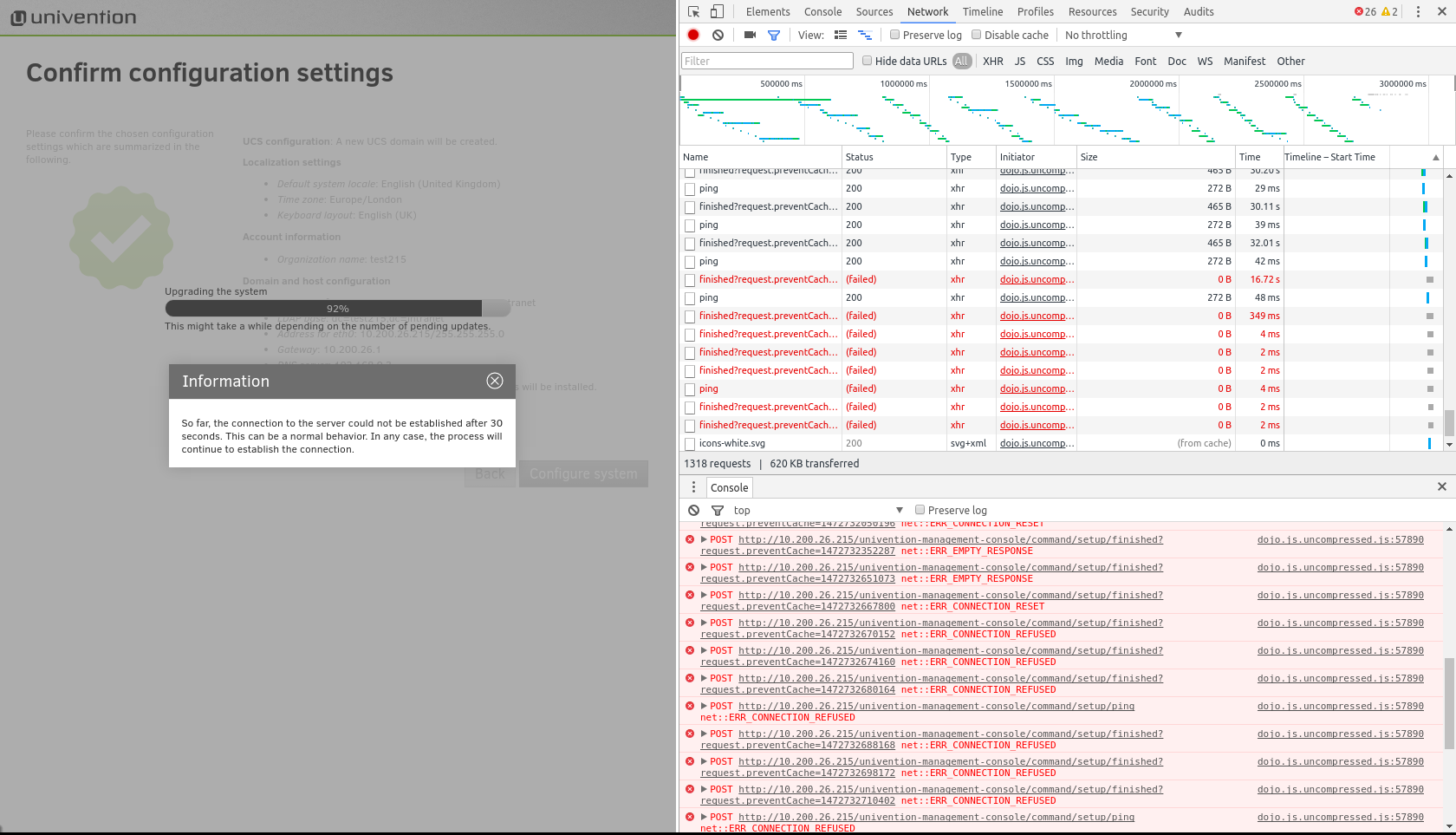Toggle device mode toolbar icon
The height and width of the screenshot is (835, 1456).
(x=717, y=12)
